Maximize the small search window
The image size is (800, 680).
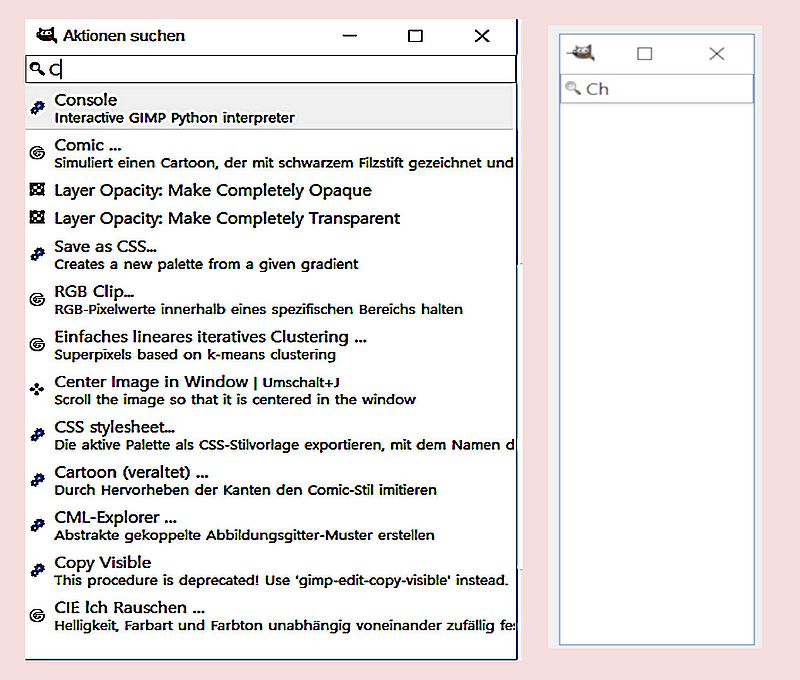pyautogui.click(x=644, y=54)
